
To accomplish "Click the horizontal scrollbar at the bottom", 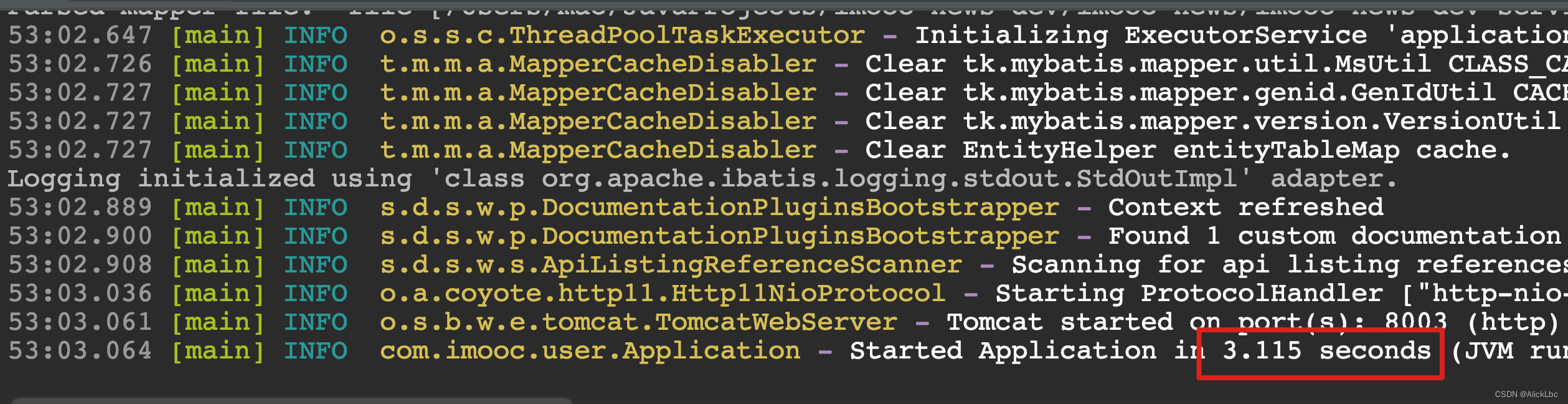I will [x=291, y=400].
